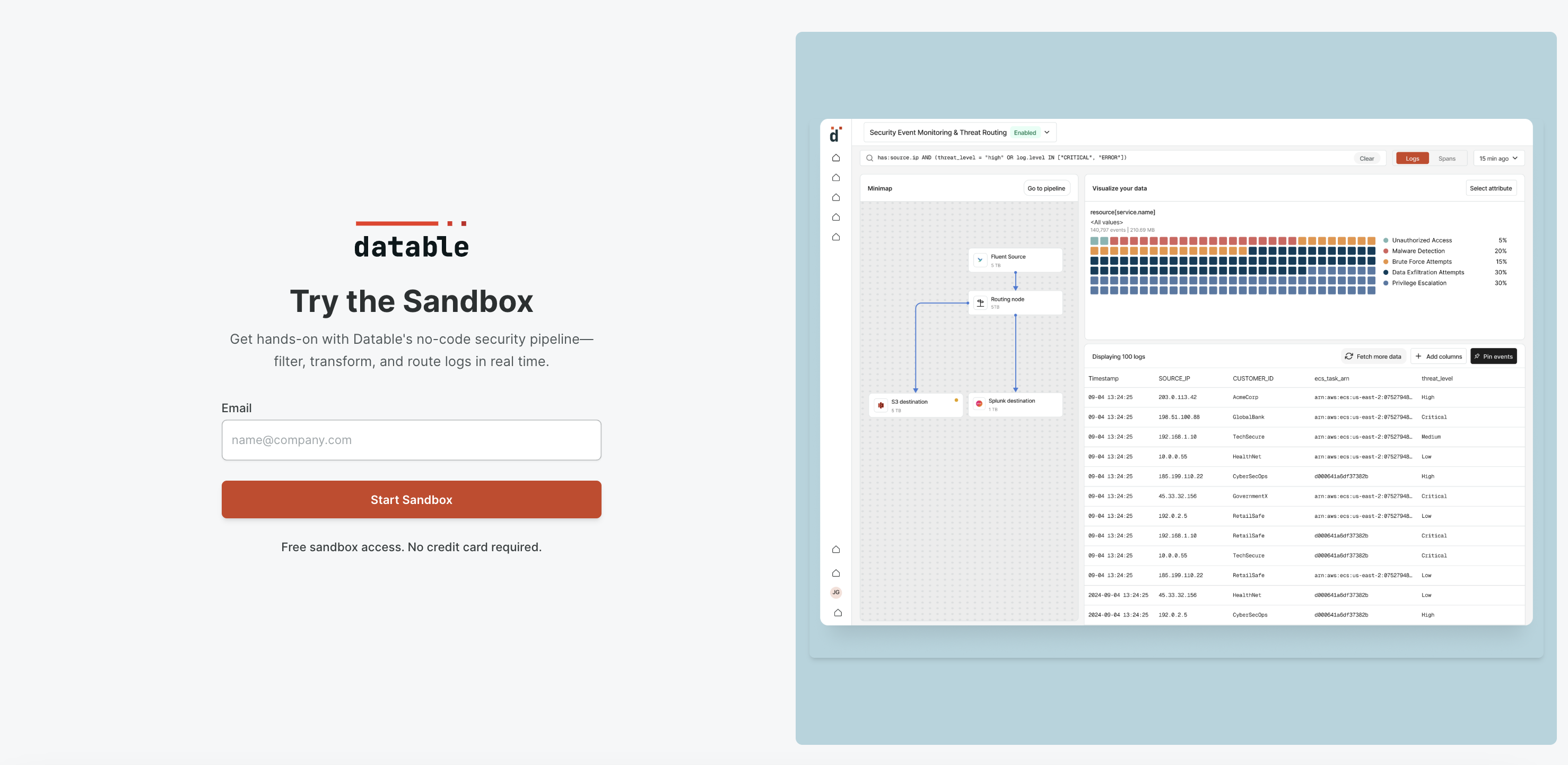The height and width of the screenshot is (765, 1568).
Task: Click the ecs_task_arn column header
Action: pos(1331,379)
